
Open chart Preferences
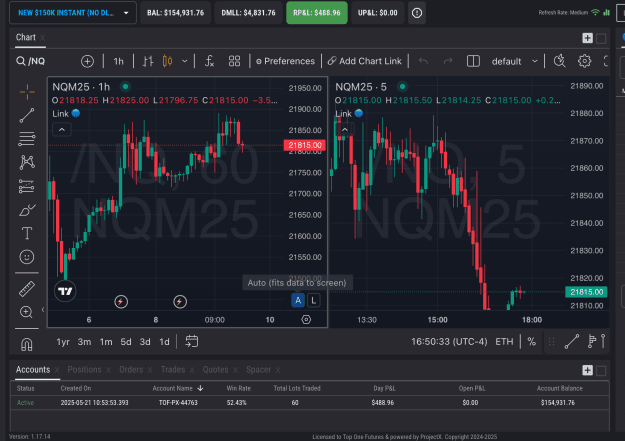[285, 61]
